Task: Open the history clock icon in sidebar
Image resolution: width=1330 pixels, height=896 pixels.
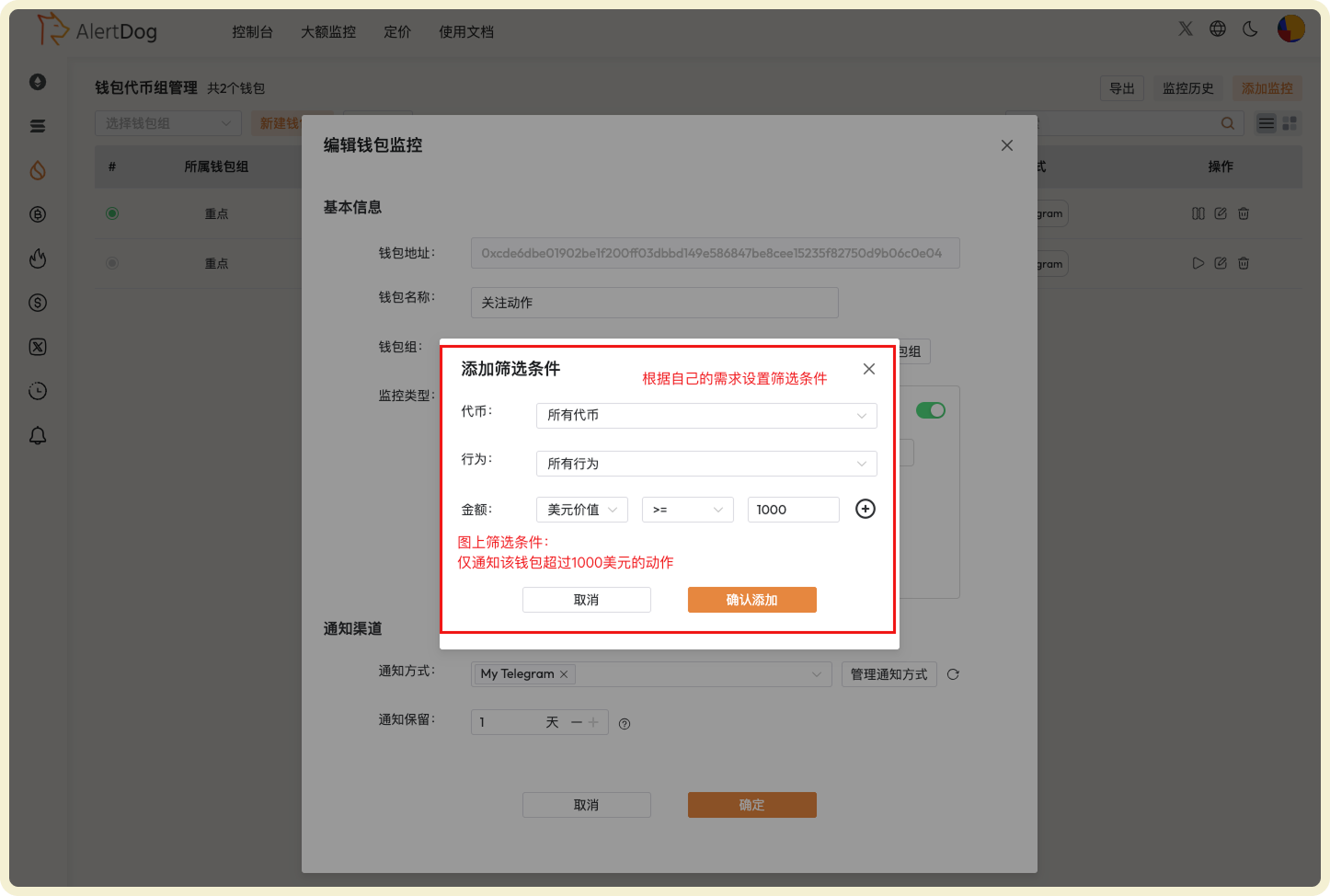Action: click(38, 391)
